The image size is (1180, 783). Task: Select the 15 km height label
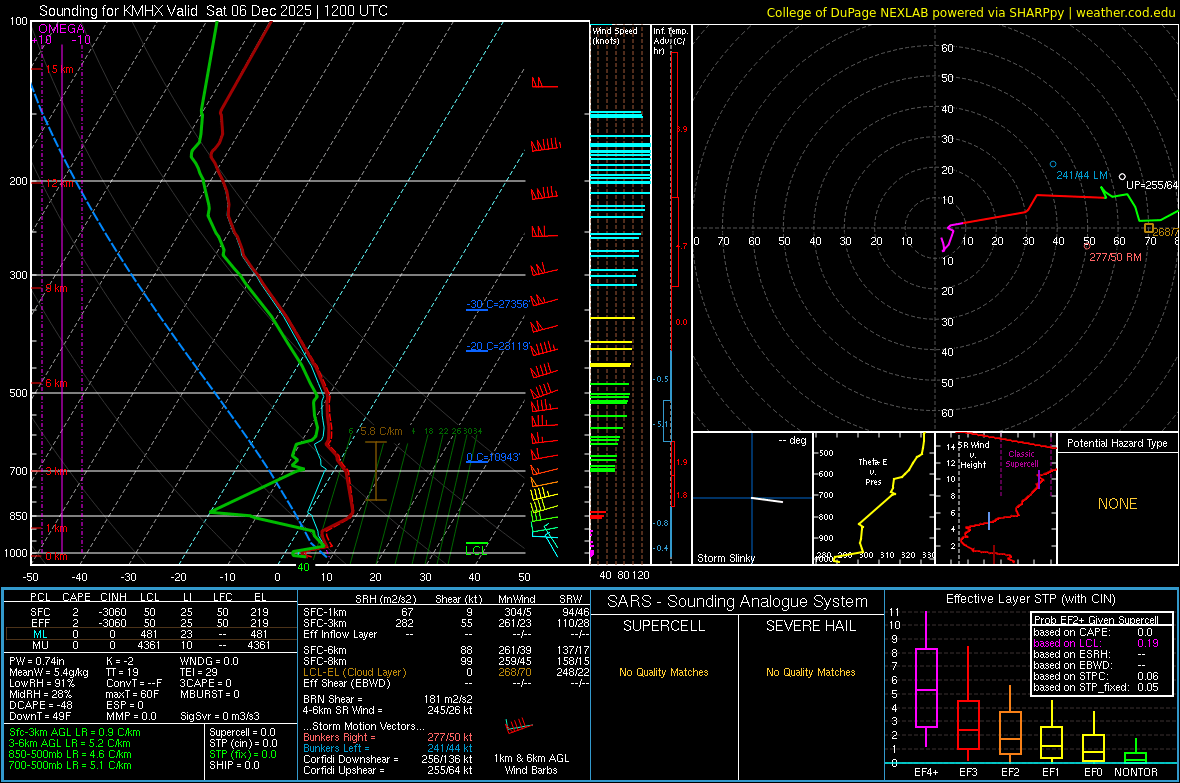59,69
